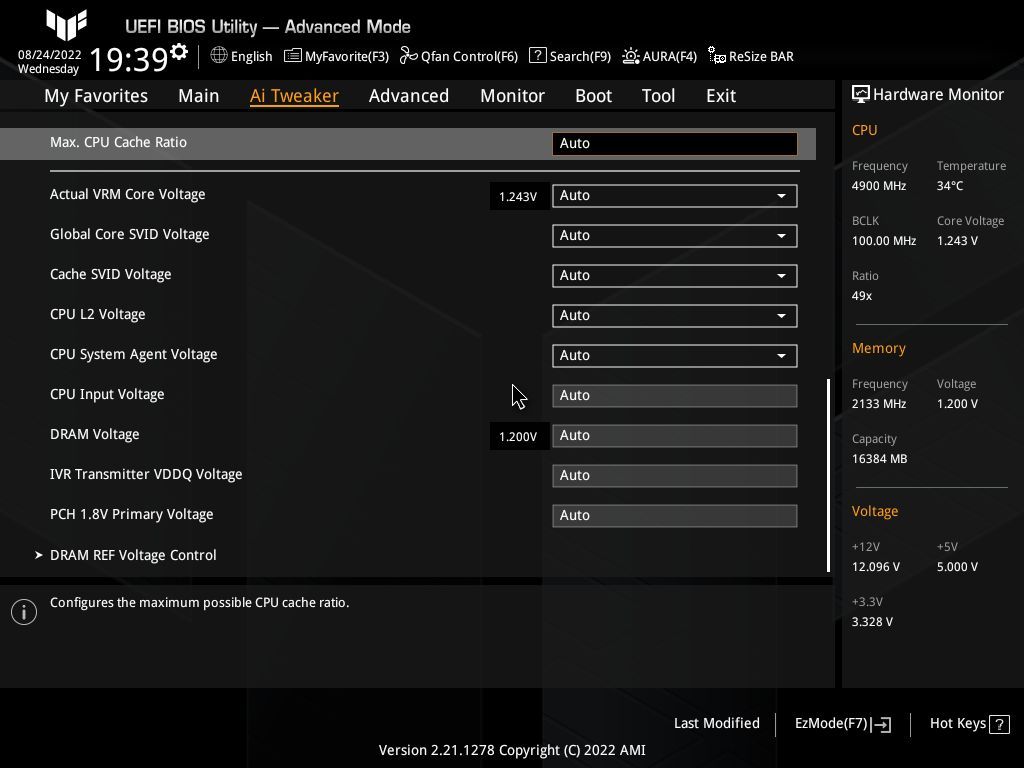Click CPU Frequency 4900 MHz value
1024x768 pixels.
tap(878, 185)
